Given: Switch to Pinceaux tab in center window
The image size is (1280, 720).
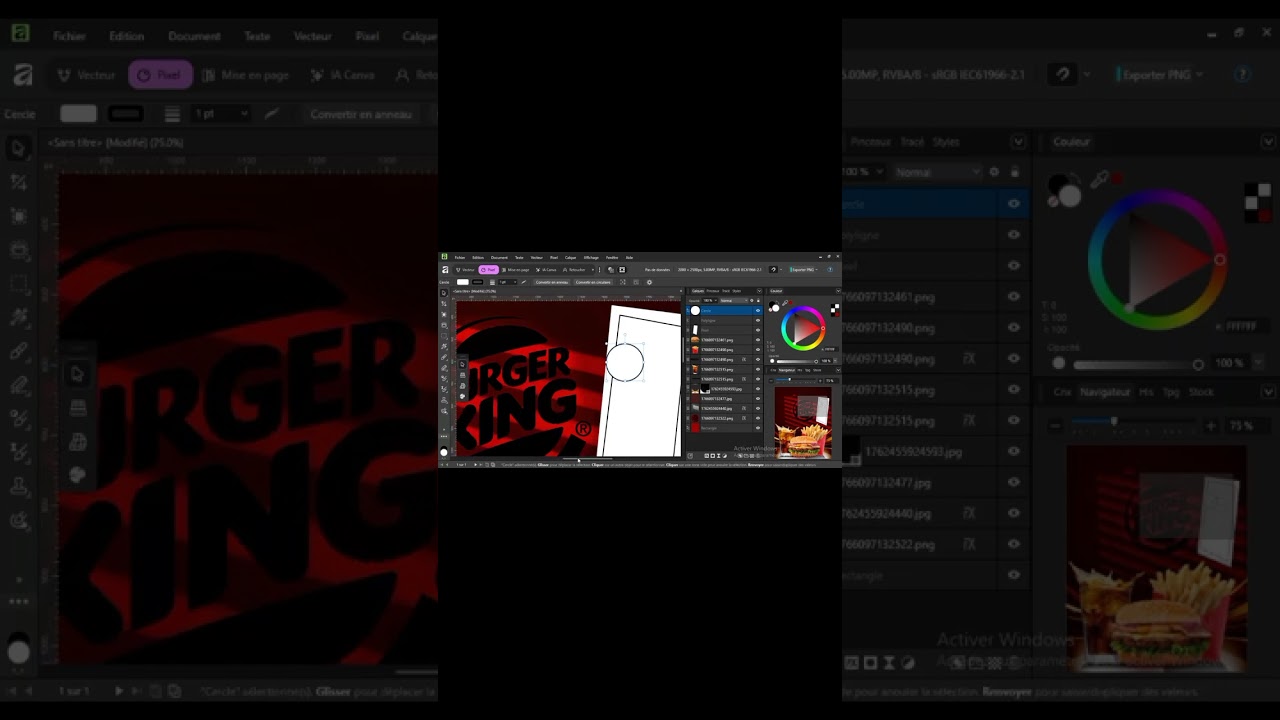Looking at the screenshot, I should pyautogui.click(x=713, y=291).
